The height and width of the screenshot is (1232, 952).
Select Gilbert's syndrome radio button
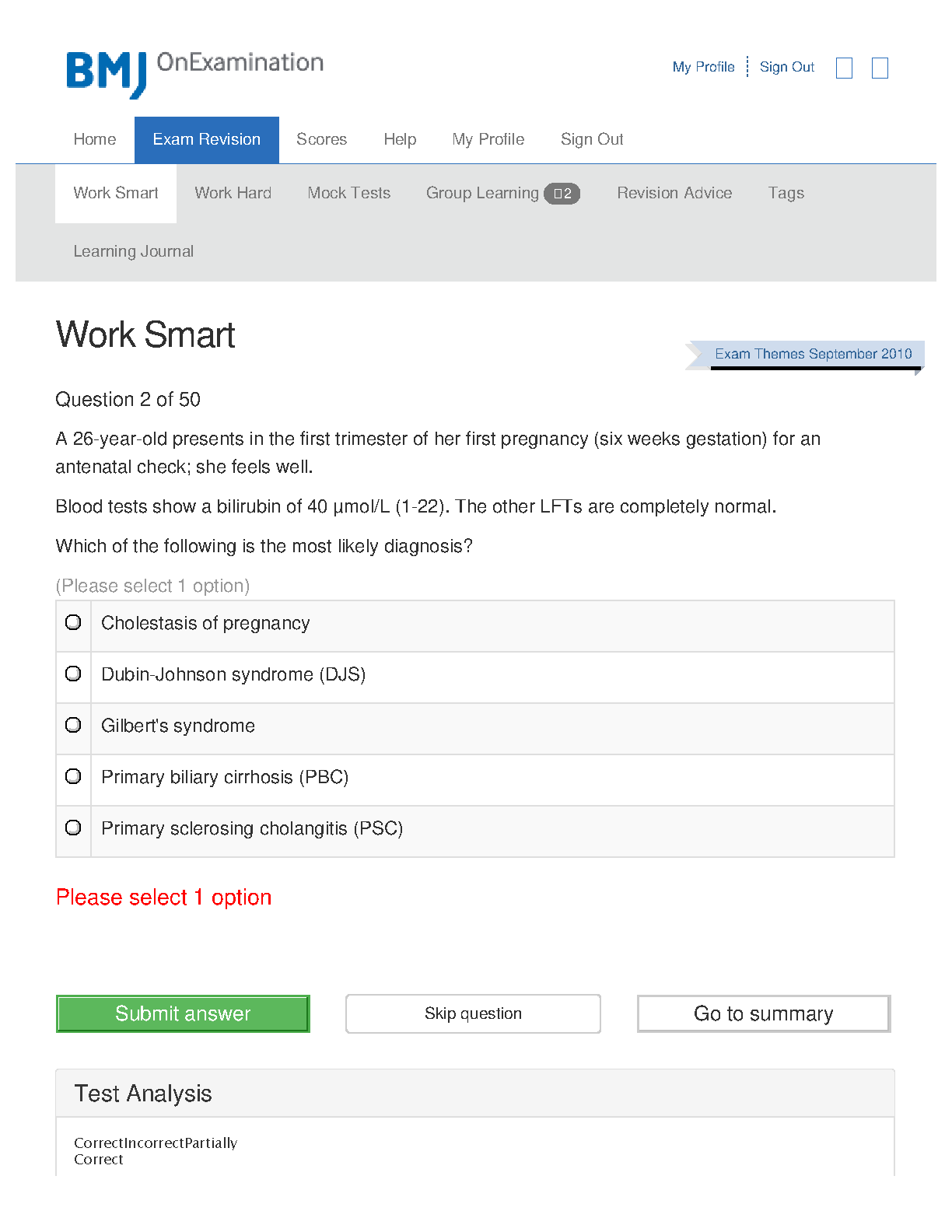coord(73,725)
